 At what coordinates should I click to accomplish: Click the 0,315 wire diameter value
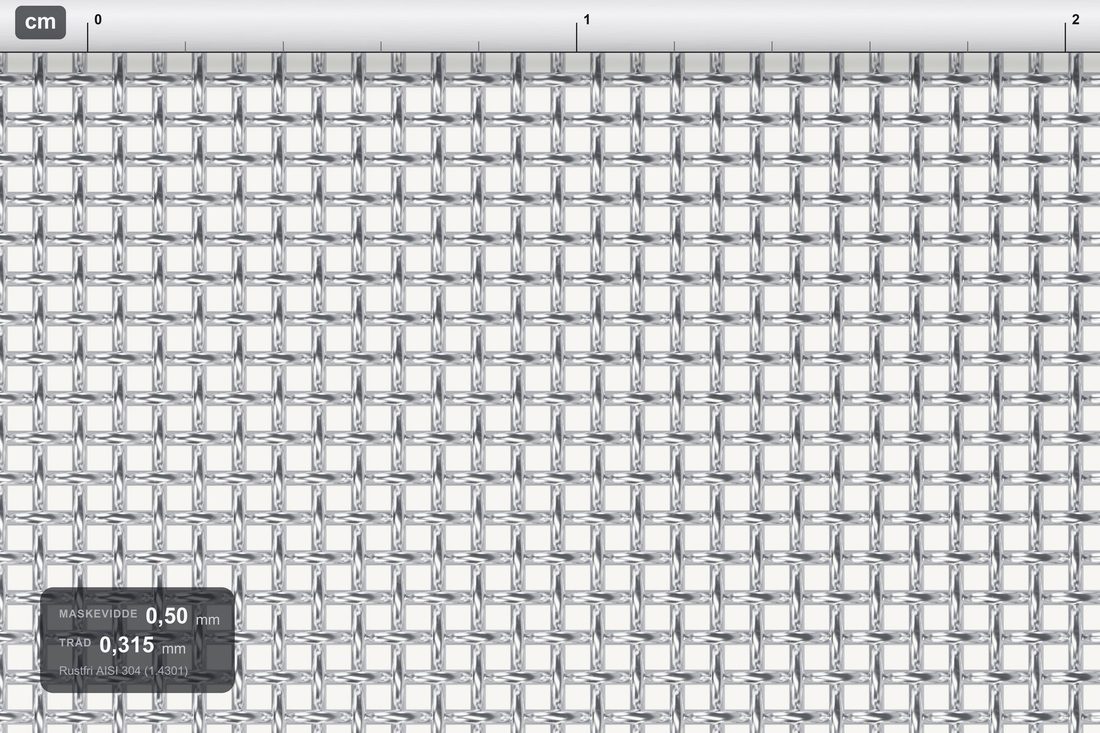point(127,645)
